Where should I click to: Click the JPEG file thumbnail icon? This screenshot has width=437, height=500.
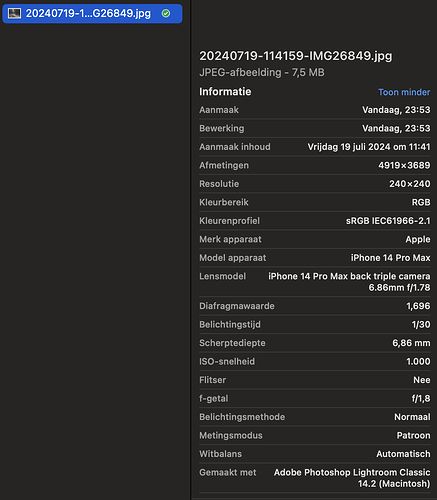click(14, 13)
